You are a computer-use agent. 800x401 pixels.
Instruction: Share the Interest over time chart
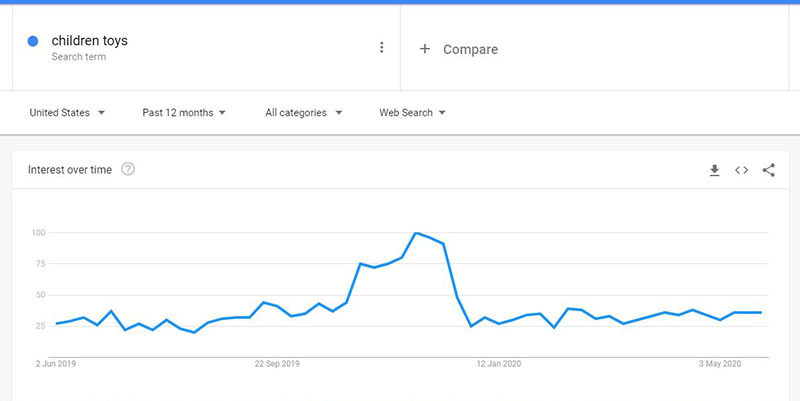[x=768, y=170]
